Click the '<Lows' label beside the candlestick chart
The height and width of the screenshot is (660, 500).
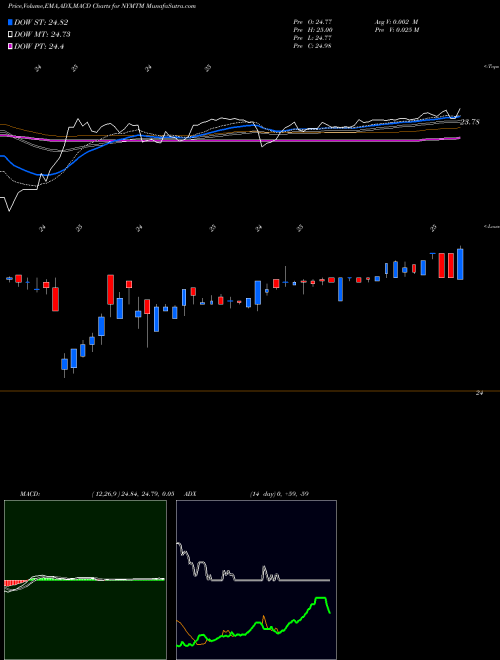pos(492,226)
